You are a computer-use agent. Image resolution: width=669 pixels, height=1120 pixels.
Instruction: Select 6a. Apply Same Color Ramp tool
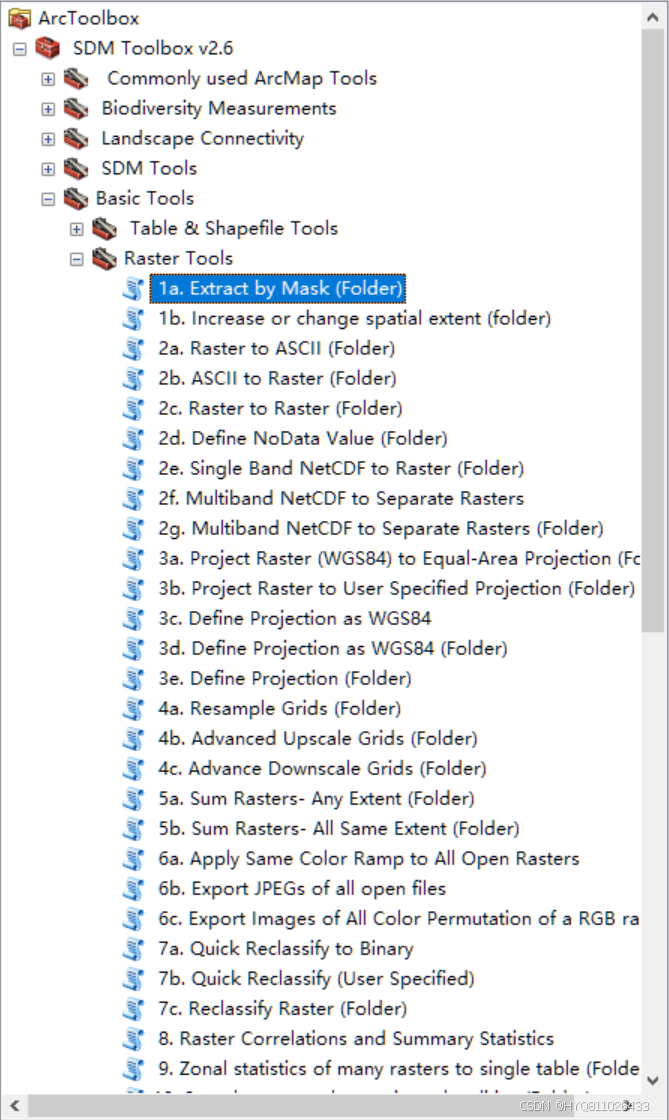click(368, 859)
